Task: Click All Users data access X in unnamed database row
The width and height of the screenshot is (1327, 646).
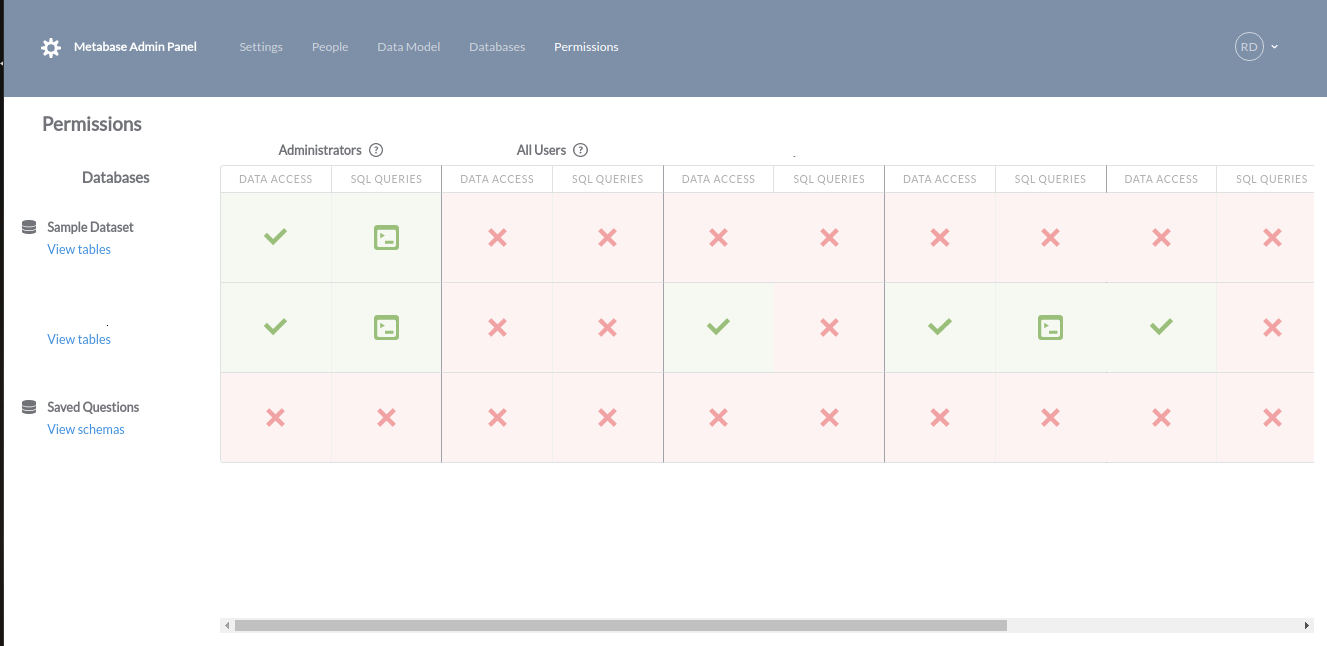Action: (497, 327)
